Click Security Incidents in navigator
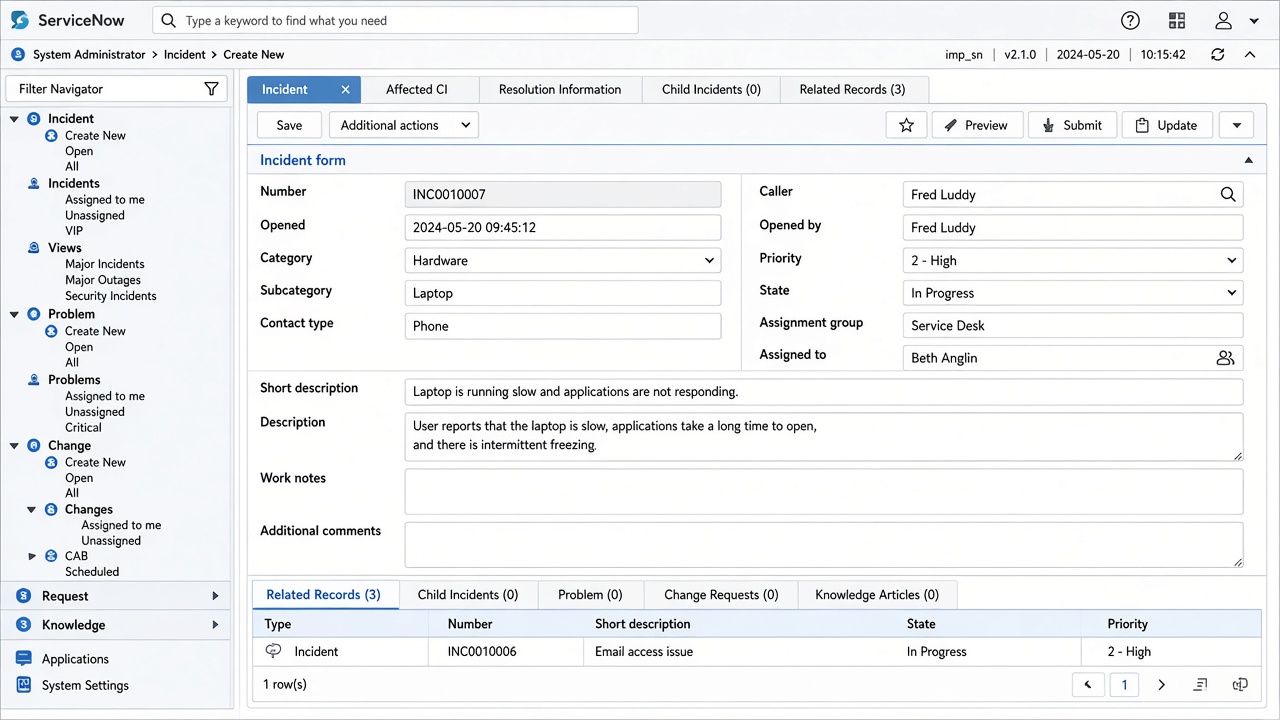This screenshot has width=1280, height=720. click(x=111, y=296)
